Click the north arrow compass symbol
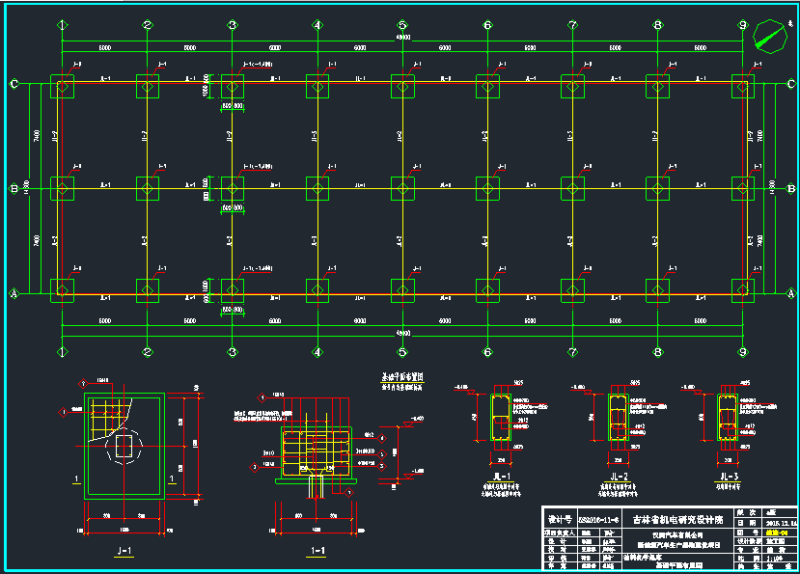800x574 pixels. (770, 39)
